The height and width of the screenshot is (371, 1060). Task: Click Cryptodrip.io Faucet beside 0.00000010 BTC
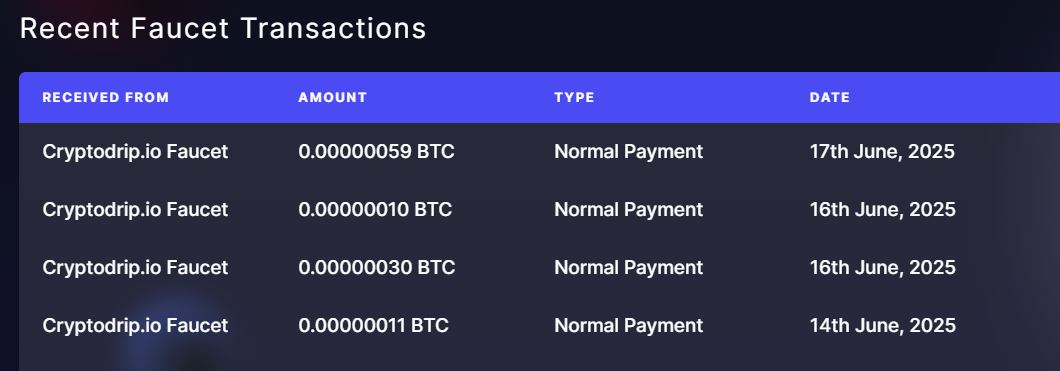(135, 209)
